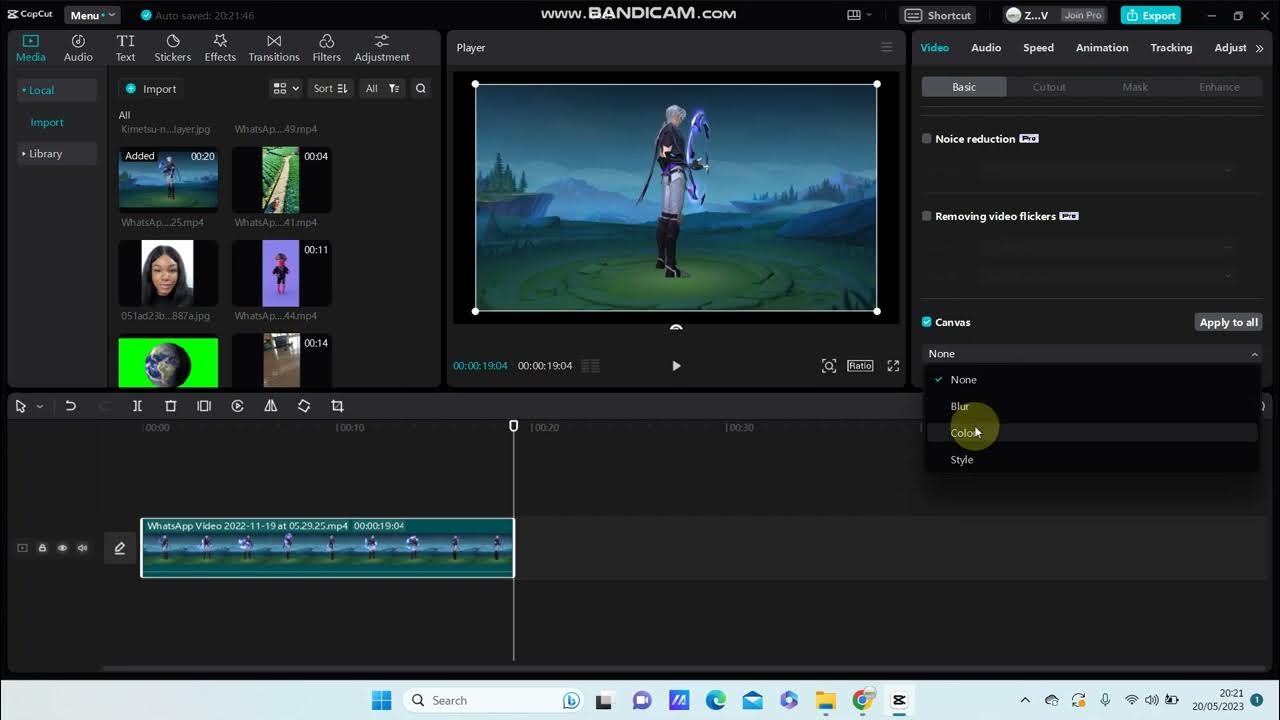Hide the video track with eye icon
Viewport: 1280px width, 720px height.
tap(62, 548)
